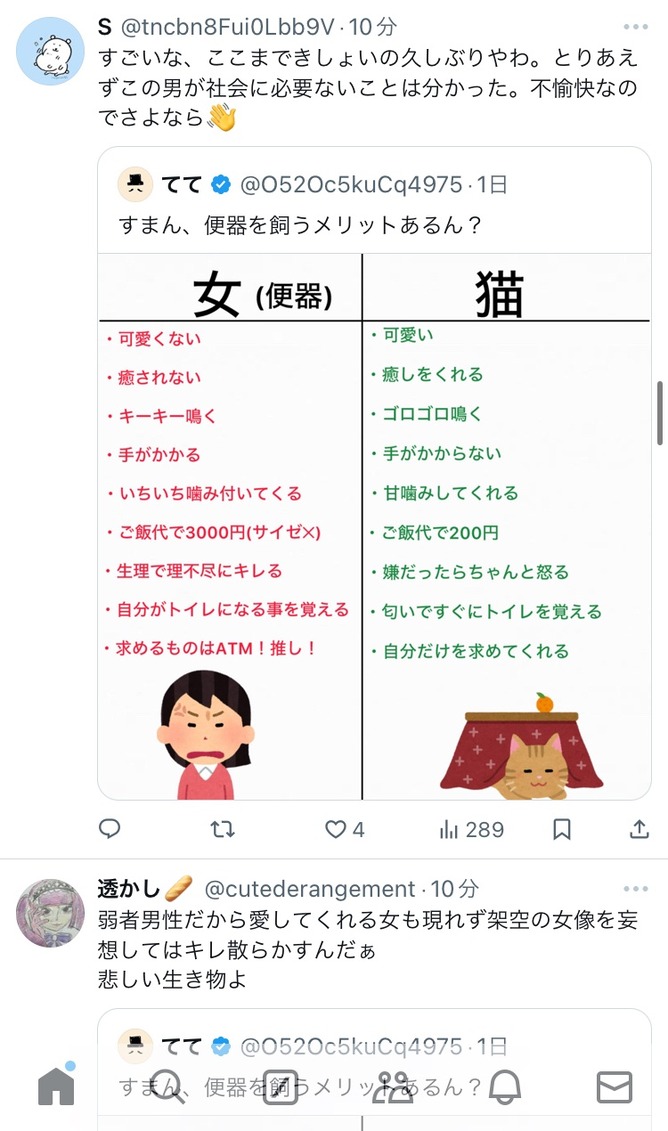Open S's polar bear profile avatar
The width and height of the screenshot is (668, 1131).
coord(50,51)
